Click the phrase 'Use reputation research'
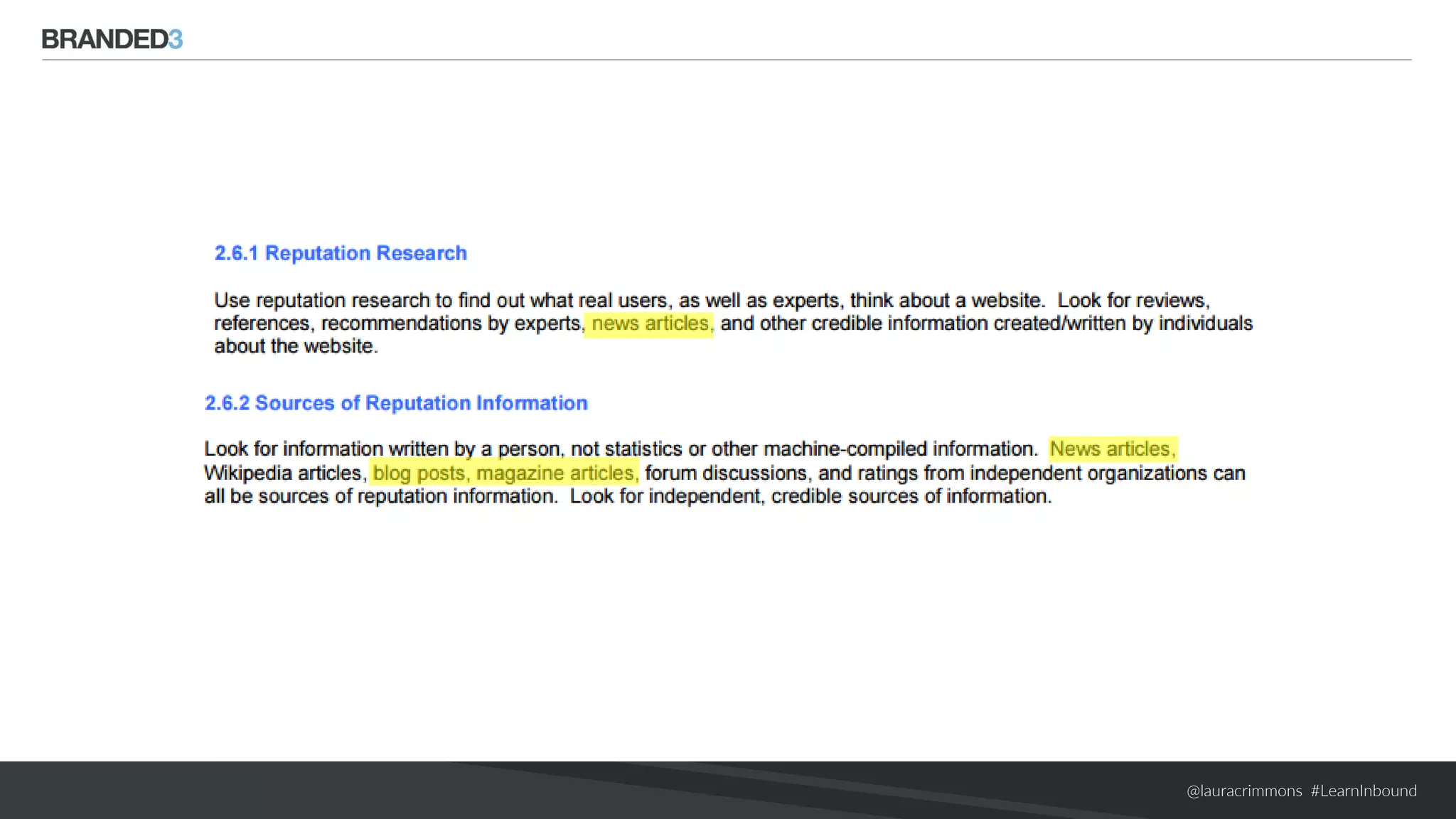The width and height of the screenshot is (1456, 819). [x=322, y=301]
